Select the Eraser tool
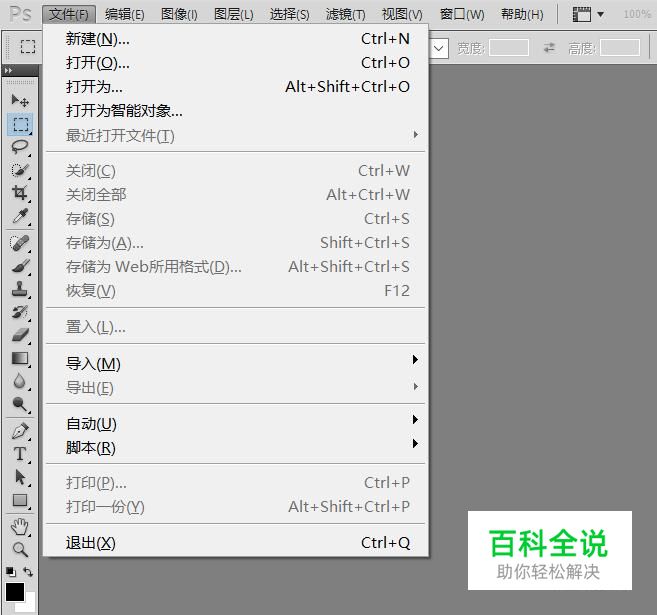Screen dimensions: 657x615 (20, 335)
